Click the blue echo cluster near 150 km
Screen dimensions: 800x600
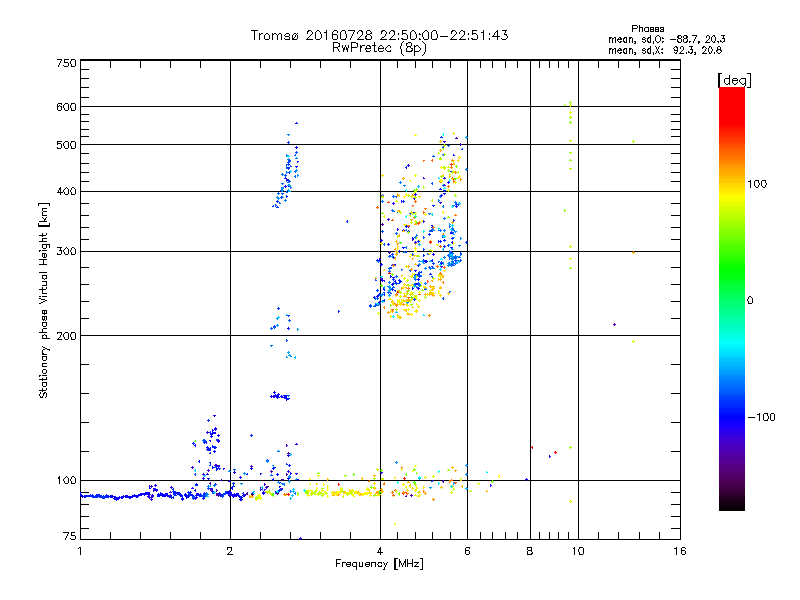pos(280,396)
